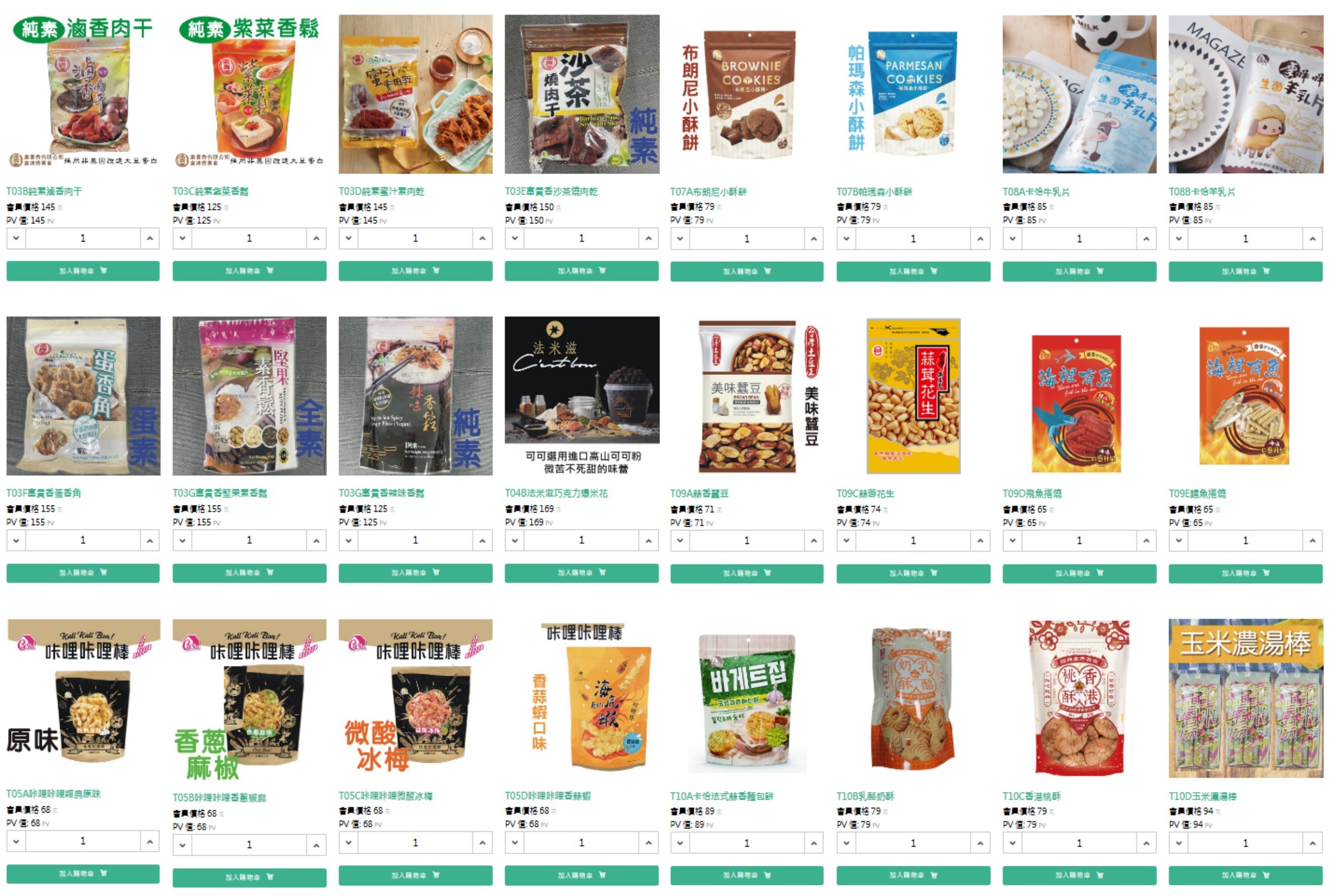
Task: Add T05C微酸冰梅 to shopping cart
Action: click(x=415, y=875)
